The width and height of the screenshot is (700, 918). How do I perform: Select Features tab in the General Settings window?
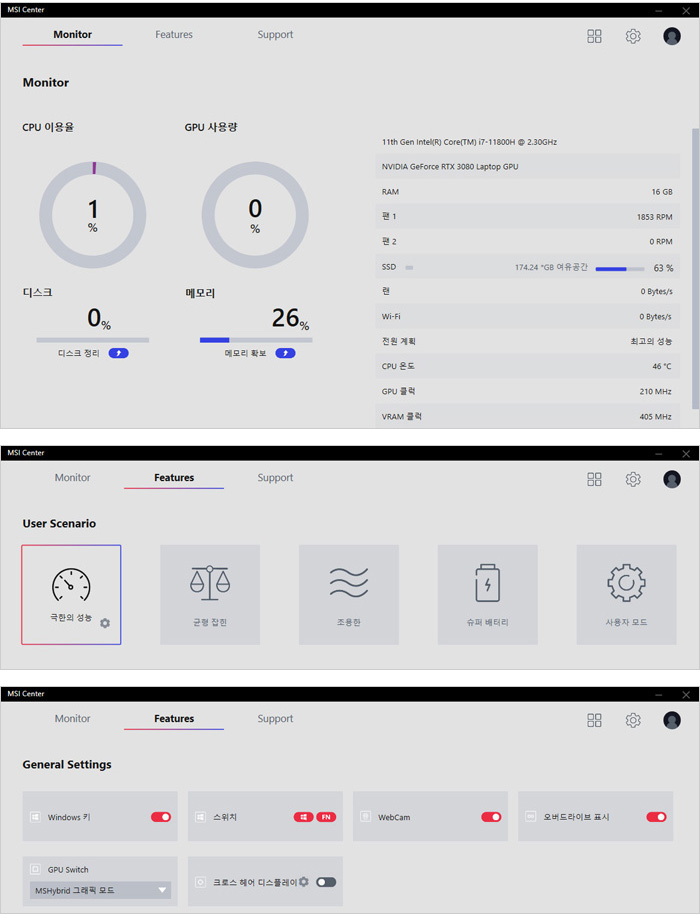(174, 718)
